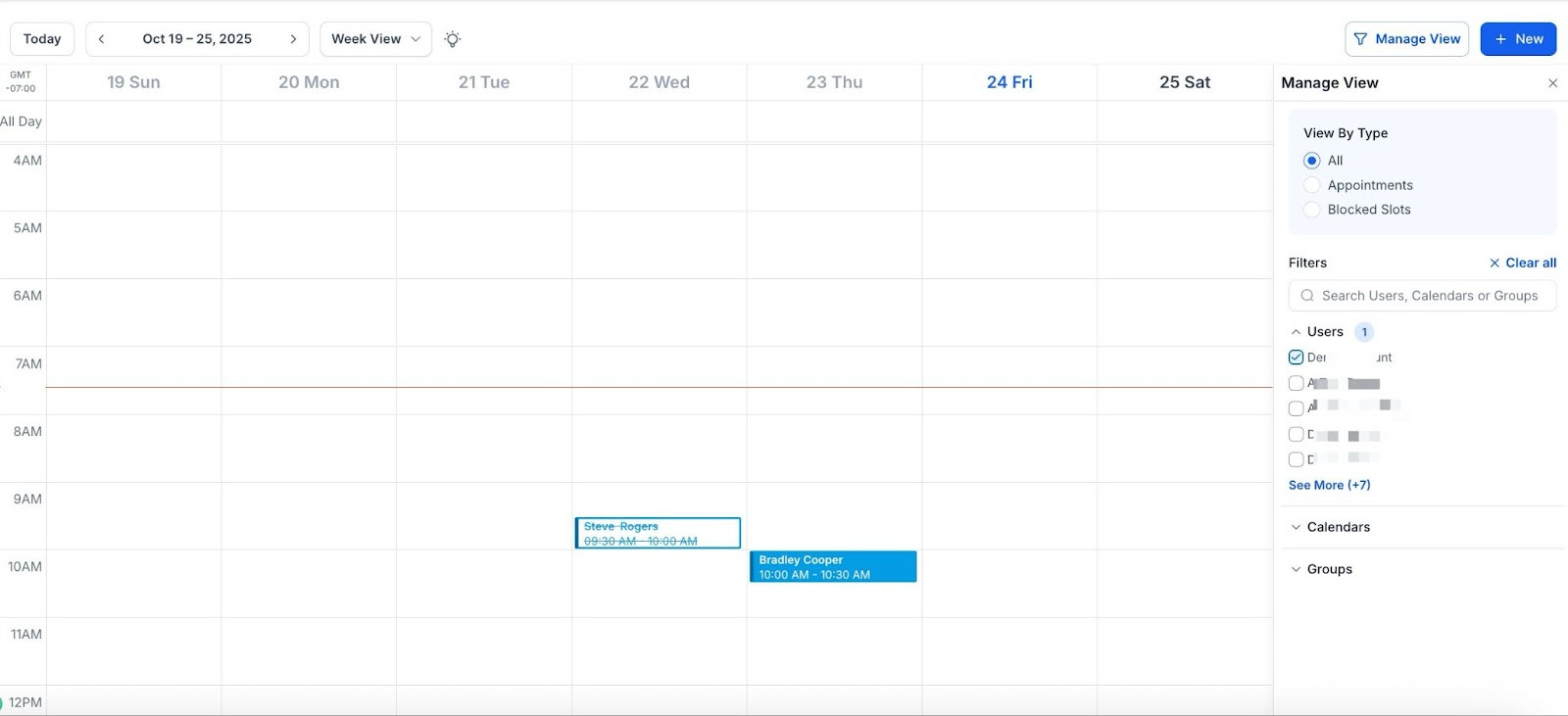Click the Today button
This screenshot has height=716, width=1568.
tap(42, 39)
